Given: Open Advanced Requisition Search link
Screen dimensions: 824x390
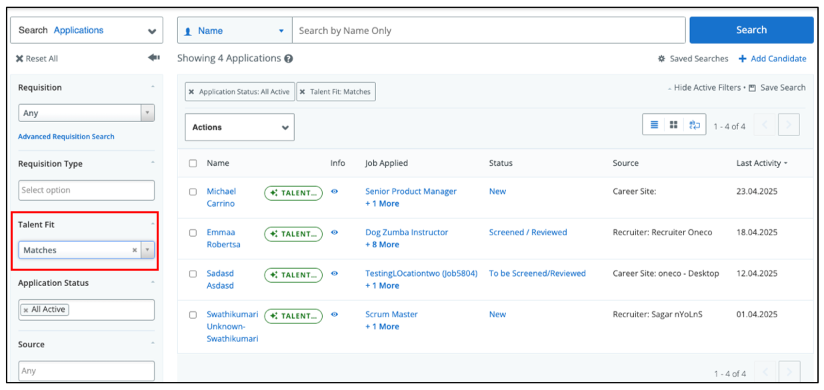Looking at the screenshot, I should click(66, 137).
